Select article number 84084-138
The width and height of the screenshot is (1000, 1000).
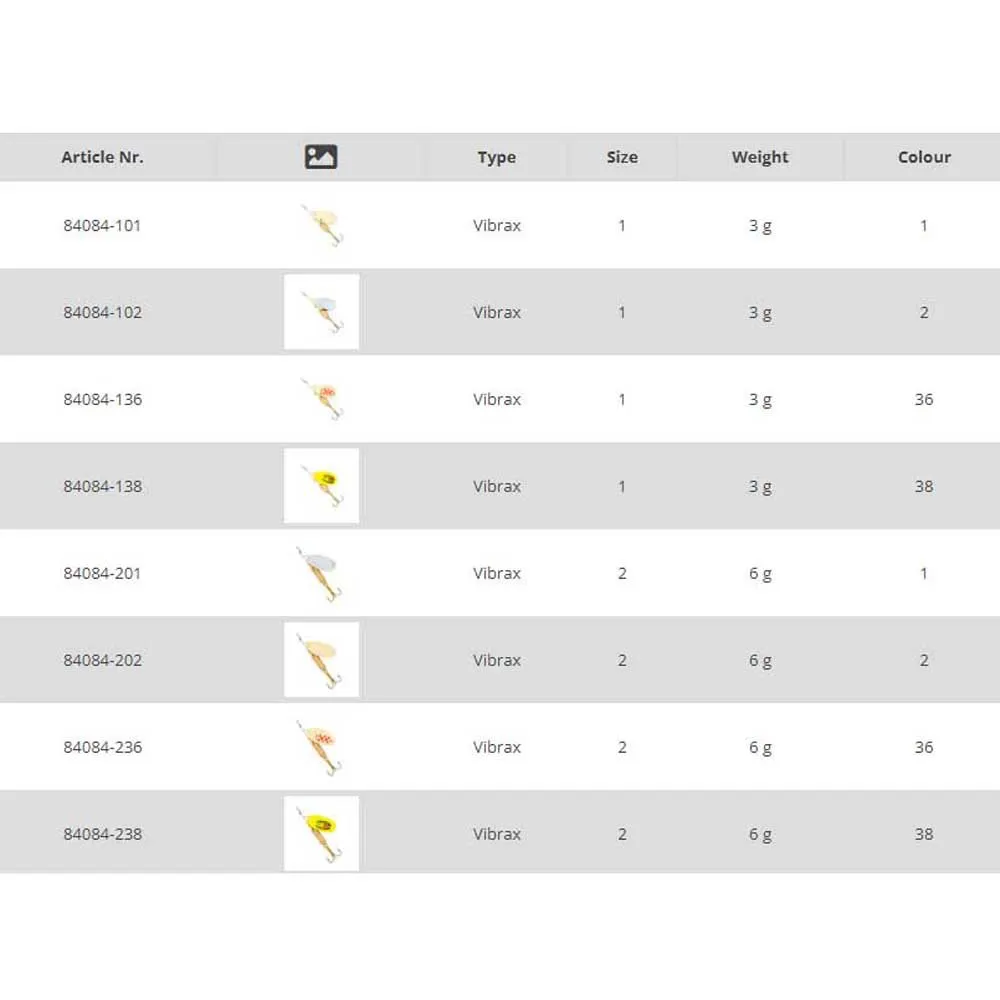coord(102,487)
